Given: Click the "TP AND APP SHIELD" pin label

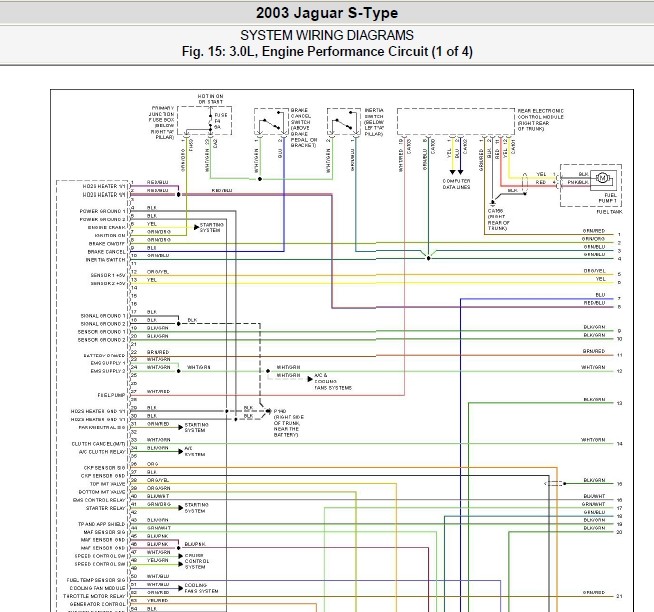Looking at the screenshot, I should (x=101, y=524).
